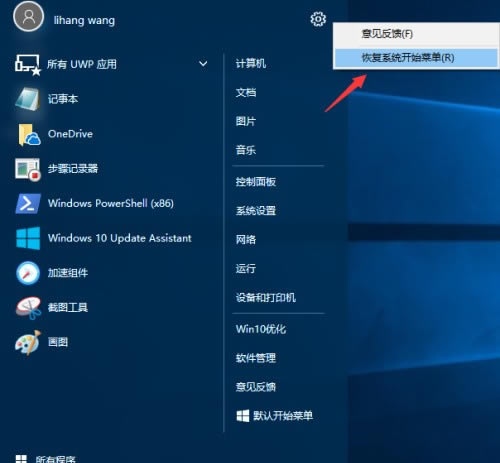
Task: Launch 画图 via its paint palette icon
Action: 28,342
